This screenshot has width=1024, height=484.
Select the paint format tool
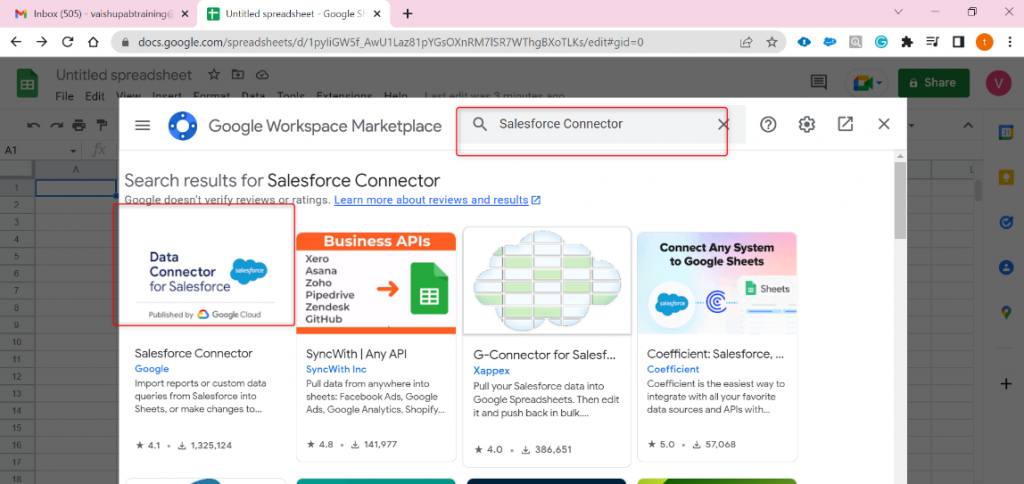coord(102,125)
